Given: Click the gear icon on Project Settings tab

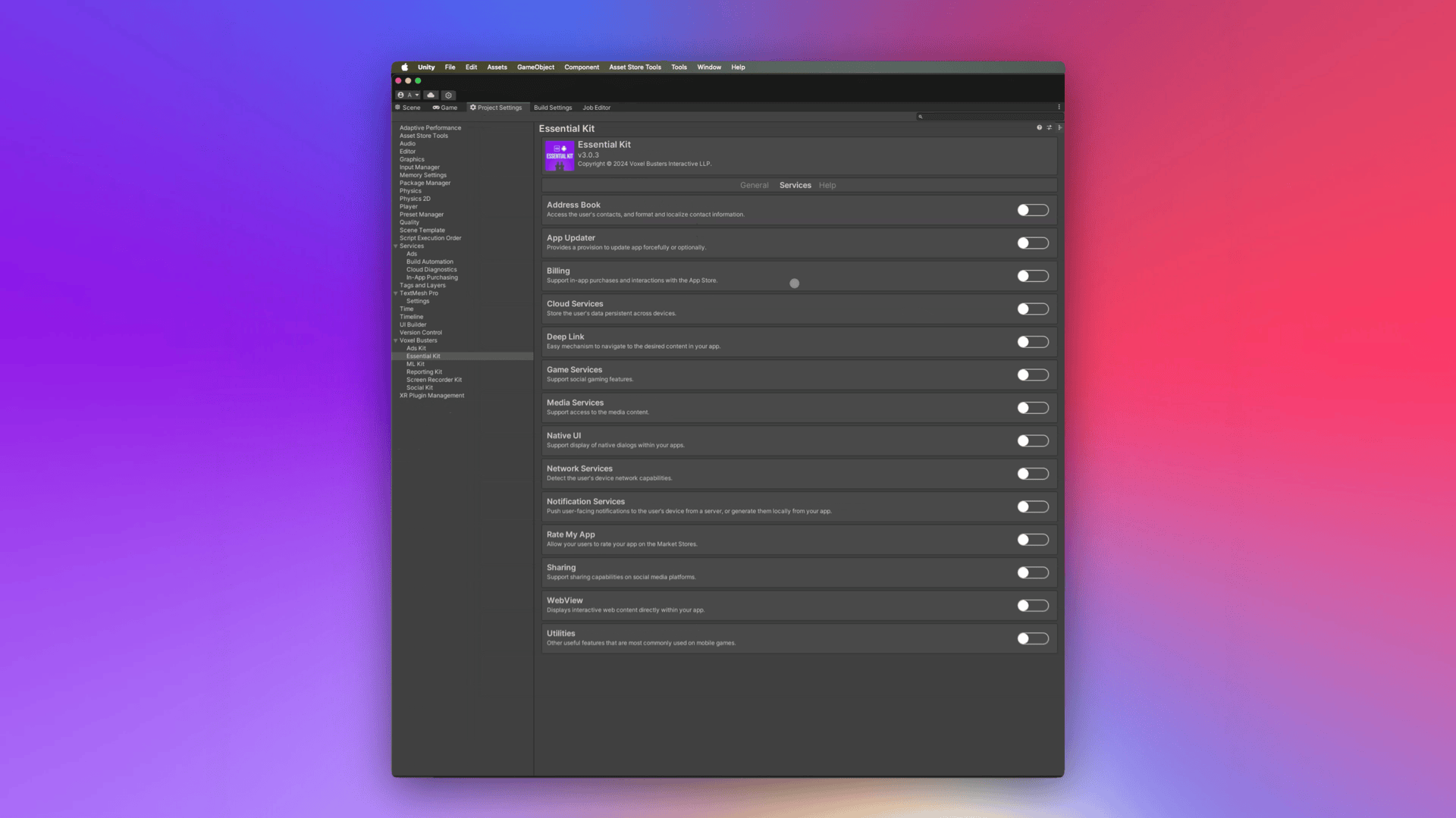Looking at the screenshot, I should (473, 108).
